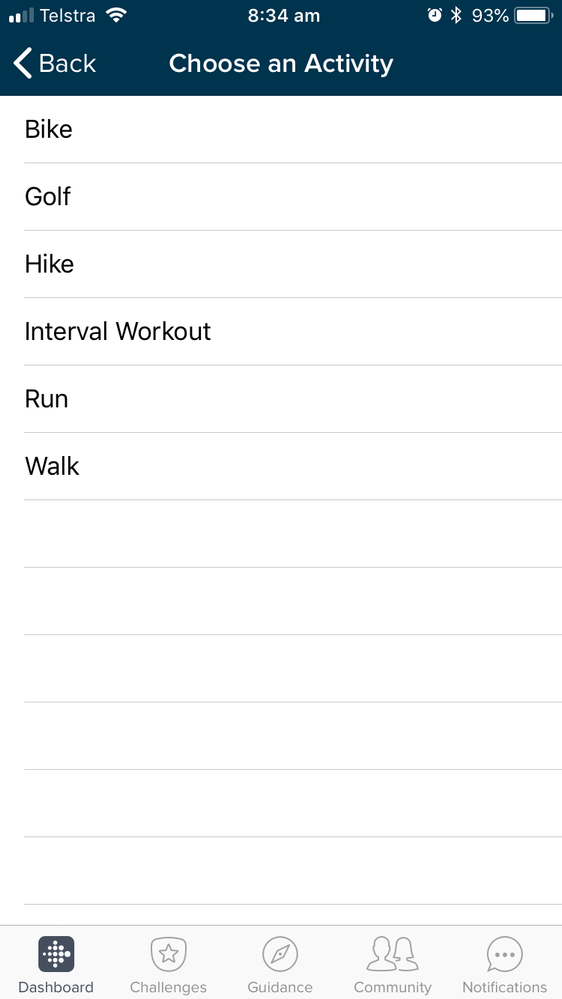Select the Hike activity

[293, 264]
